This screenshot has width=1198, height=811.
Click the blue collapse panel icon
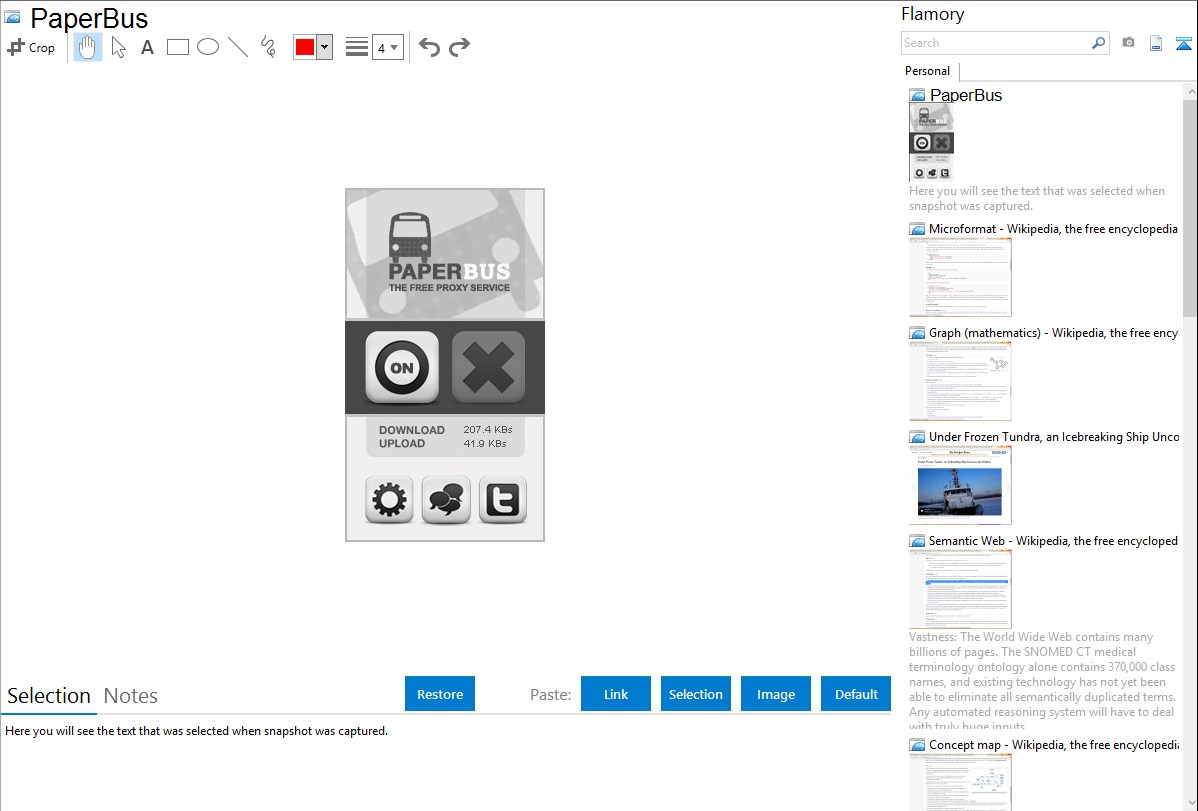click(x=1183, y=44)
